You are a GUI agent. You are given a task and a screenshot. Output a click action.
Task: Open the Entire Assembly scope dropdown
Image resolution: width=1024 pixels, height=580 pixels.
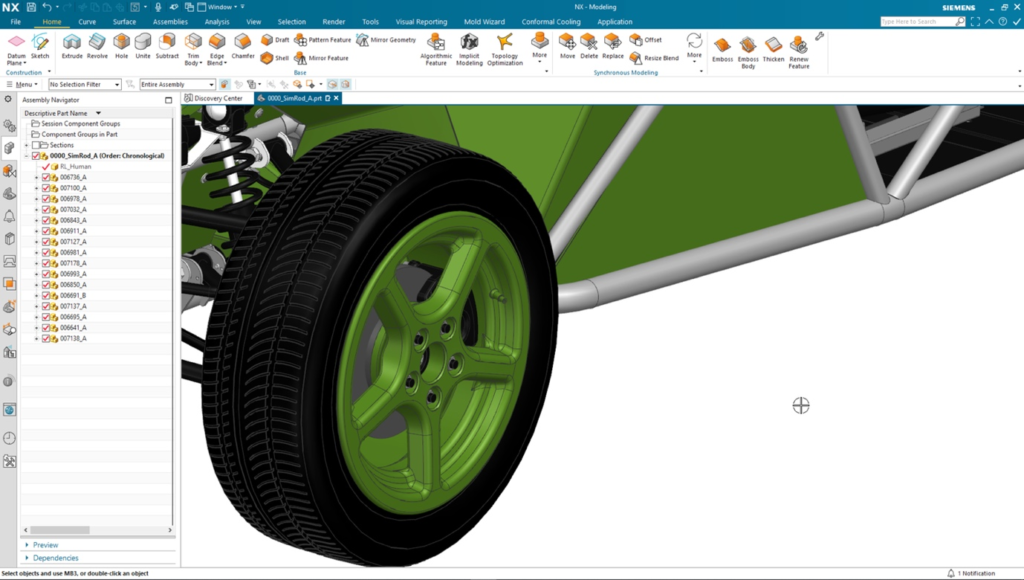(x=210, y=84)
